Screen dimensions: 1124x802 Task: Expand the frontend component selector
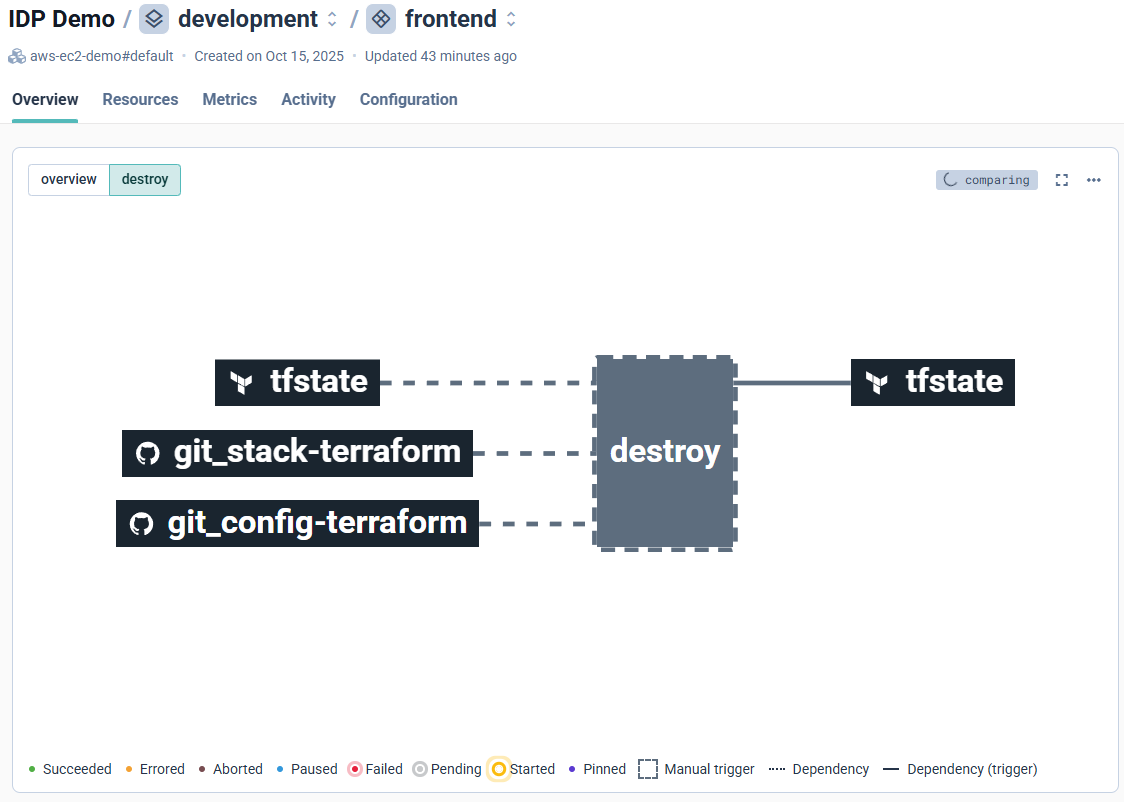click(511, 19)
